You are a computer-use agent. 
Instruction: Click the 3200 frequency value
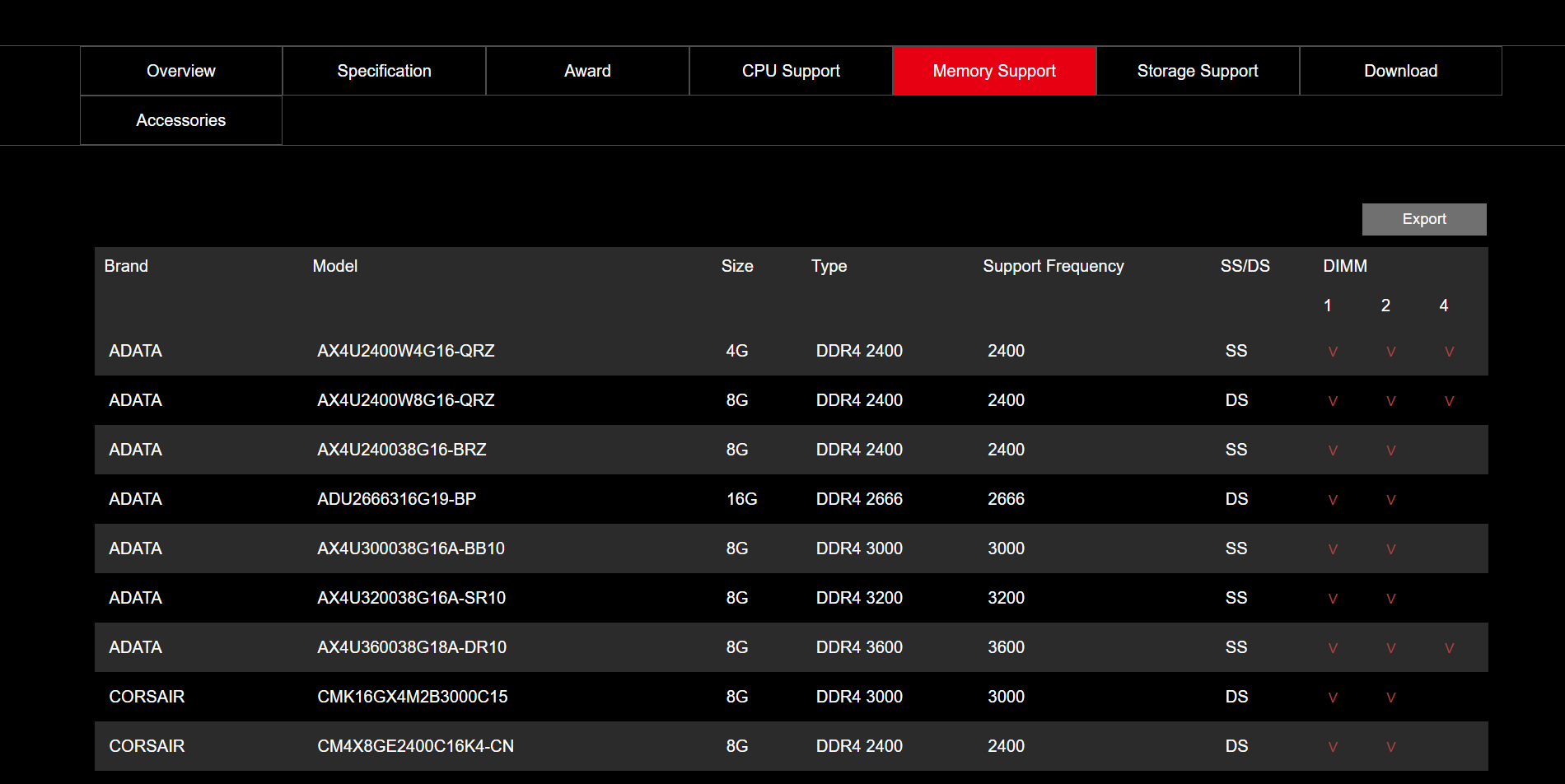1007,598
